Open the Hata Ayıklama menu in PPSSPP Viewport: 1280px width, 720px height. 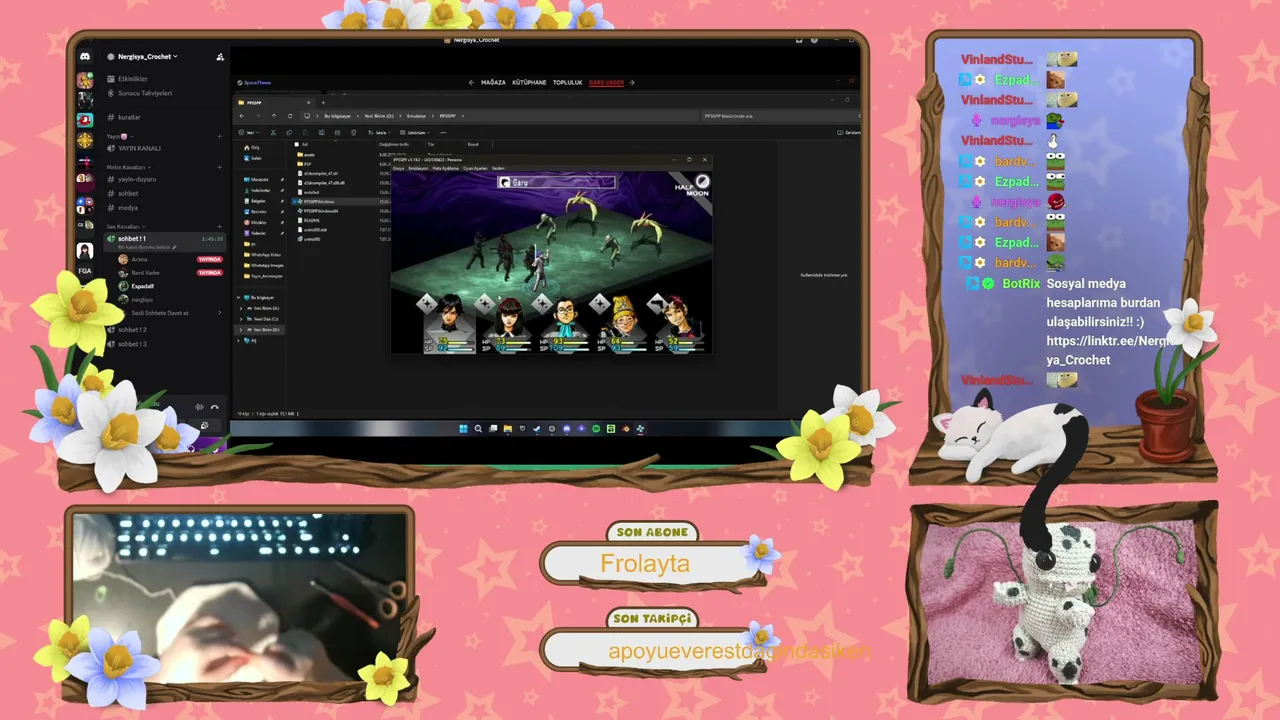point(446,168)
